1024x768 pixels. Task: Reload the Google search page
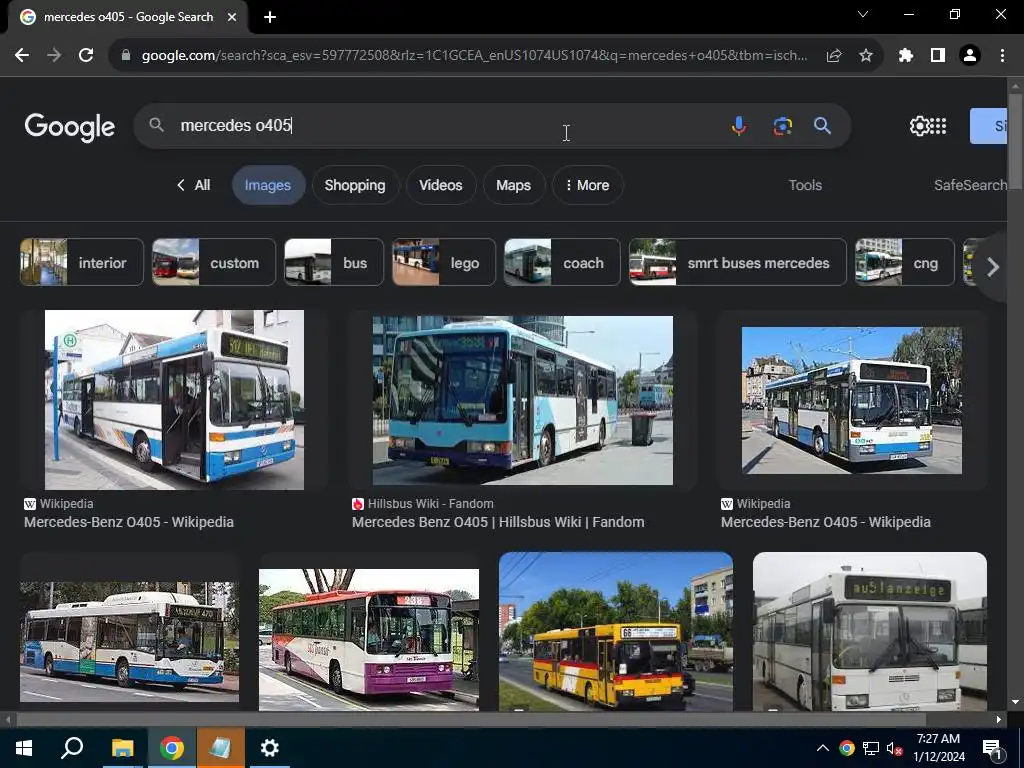(86, 56)
